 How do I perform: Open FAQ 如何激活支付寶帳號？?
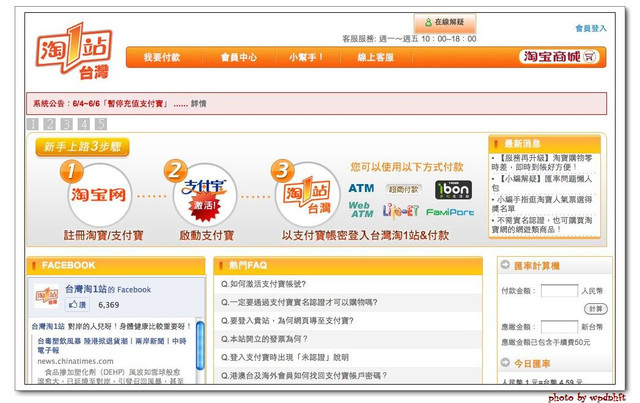click(263, 284)
